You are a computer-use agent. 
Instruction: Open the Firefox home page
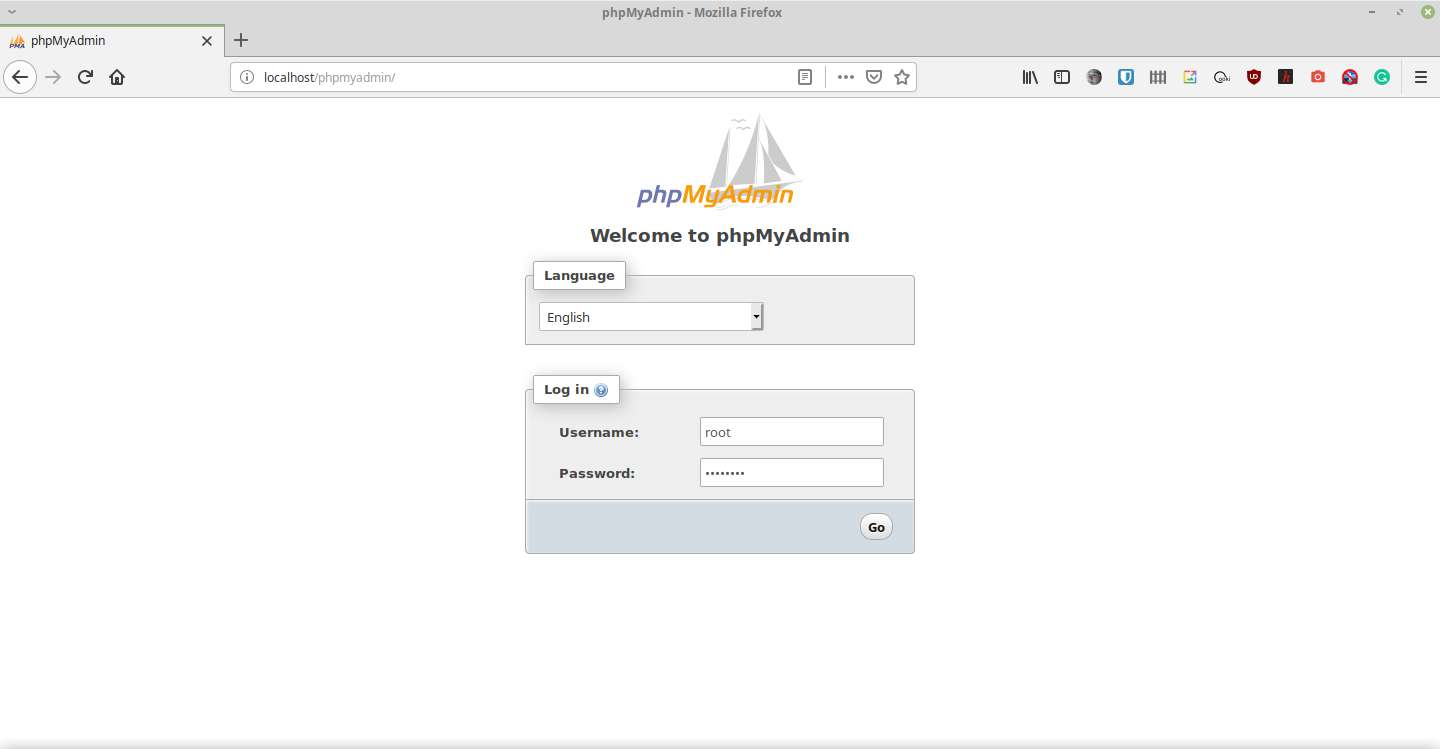tap(117, 77)
